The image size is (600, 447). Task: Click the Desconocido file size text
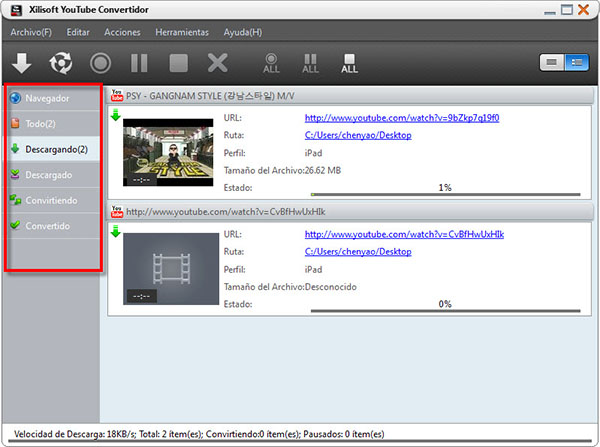pos(331,287)
